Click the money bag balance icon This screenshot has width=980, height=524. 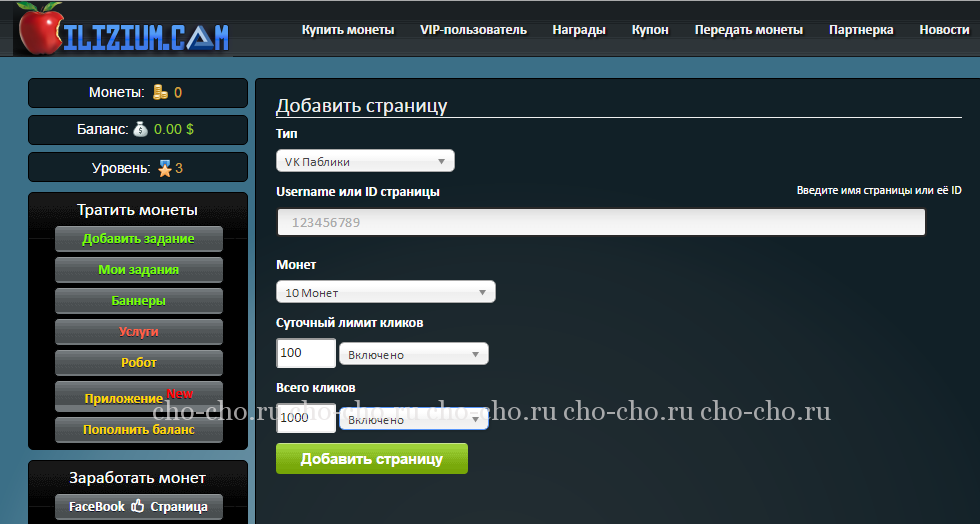(x=140, y=129)
